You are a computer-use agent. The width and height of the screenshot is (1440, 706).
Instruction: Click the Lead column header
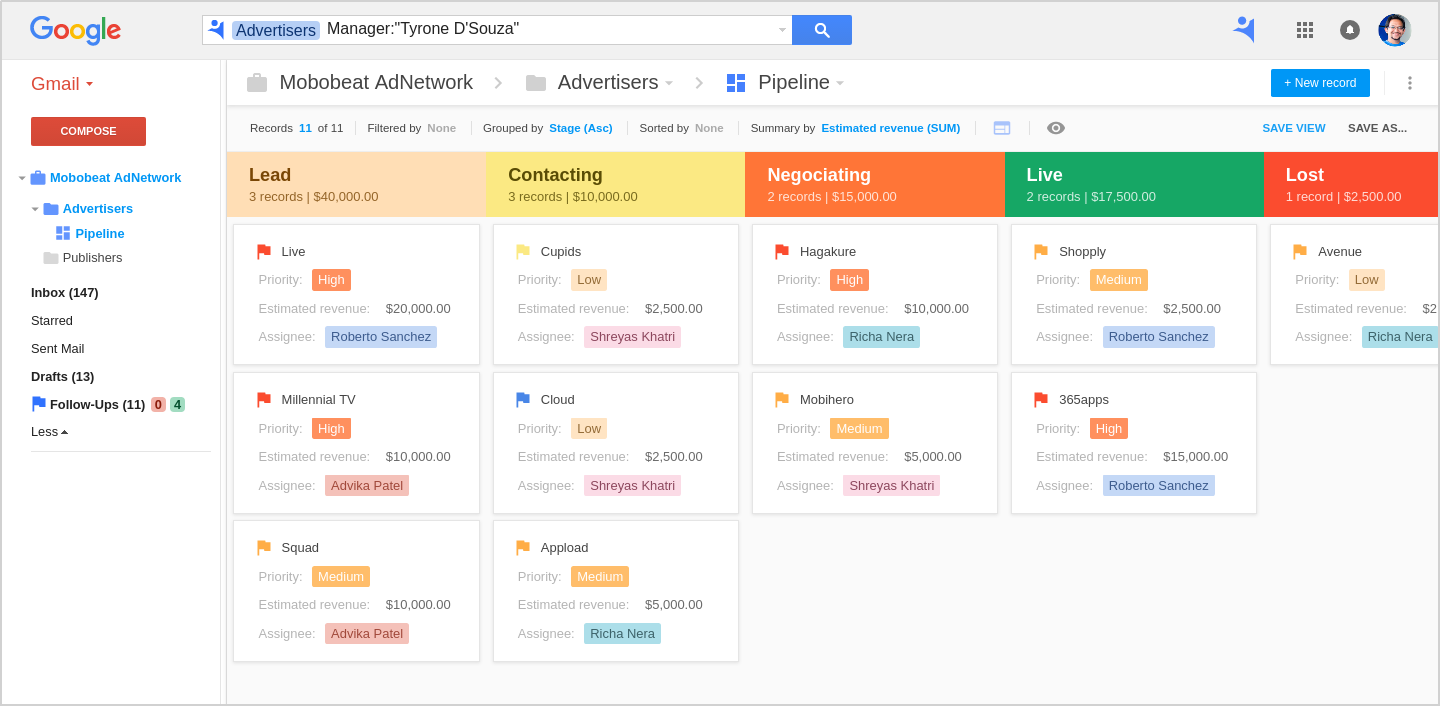[356, 185]
